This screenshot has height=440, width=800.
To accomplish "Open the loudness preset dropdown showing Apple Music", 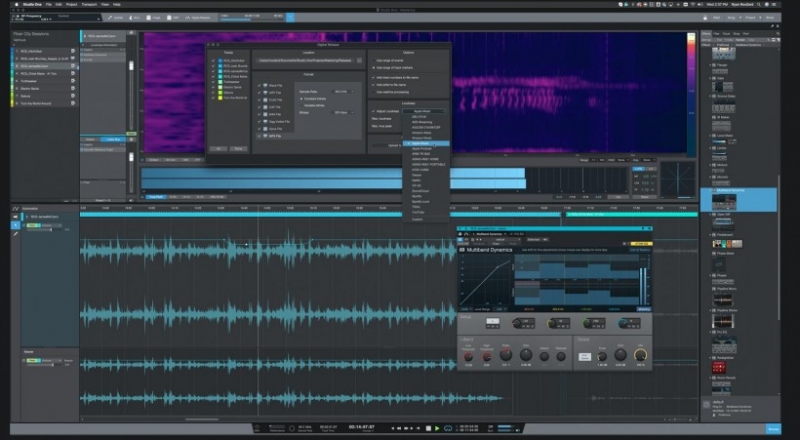I will click(423, 111).
